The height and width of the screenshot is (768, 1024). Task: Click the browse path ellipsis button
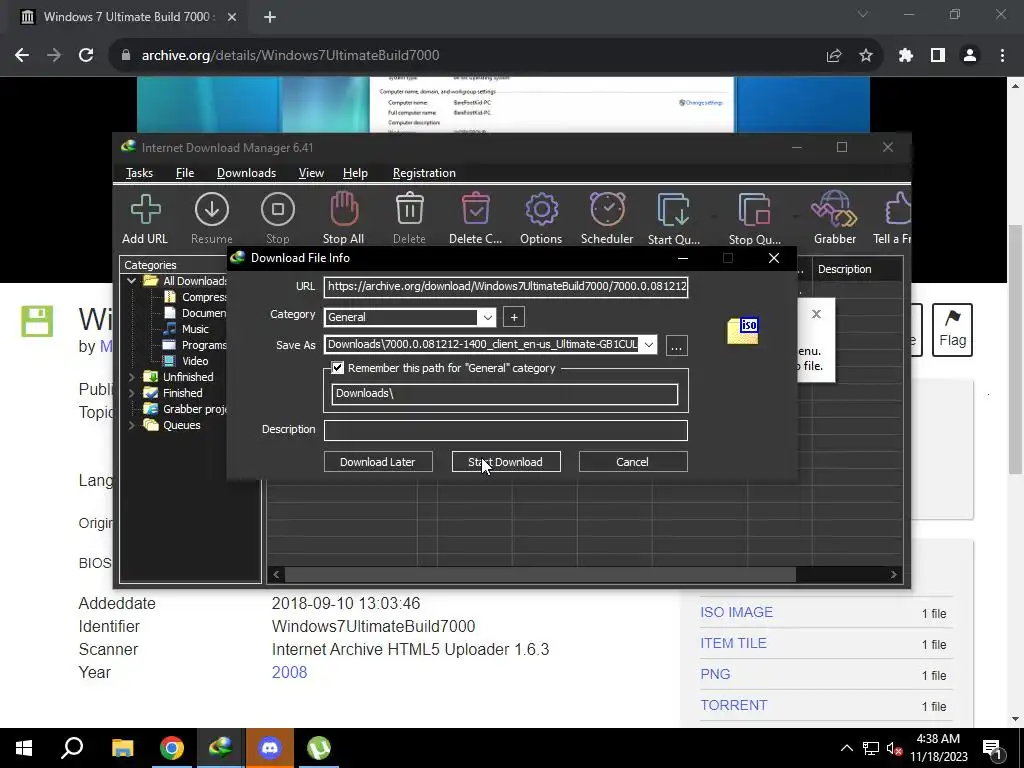(x=677, y=345)
